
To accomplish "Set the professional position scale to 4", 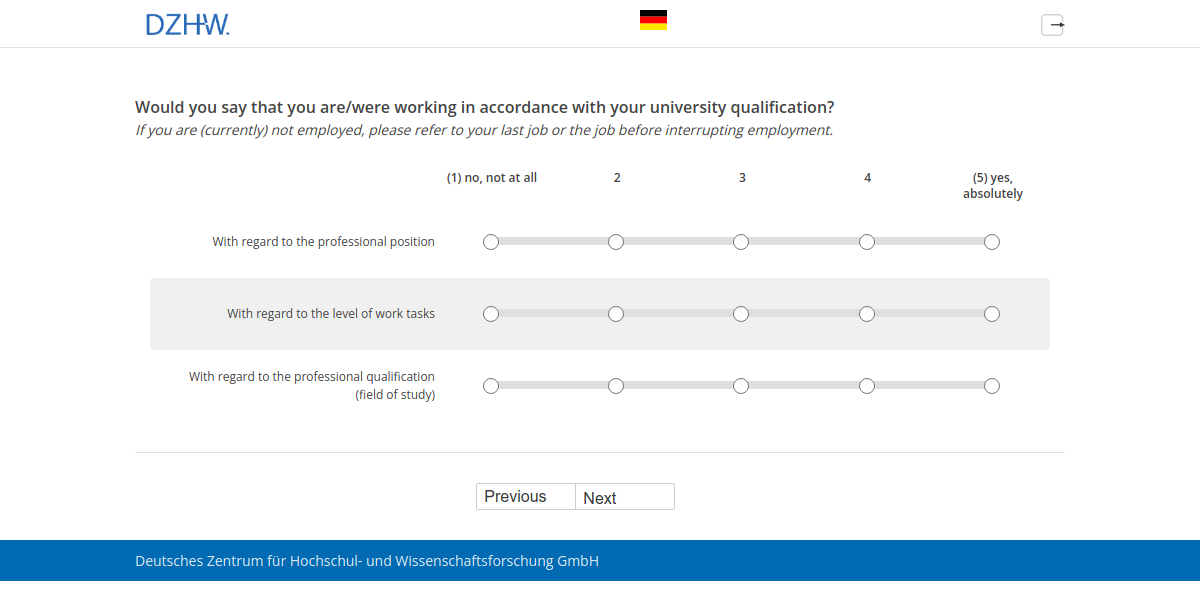I will point(867,241).
